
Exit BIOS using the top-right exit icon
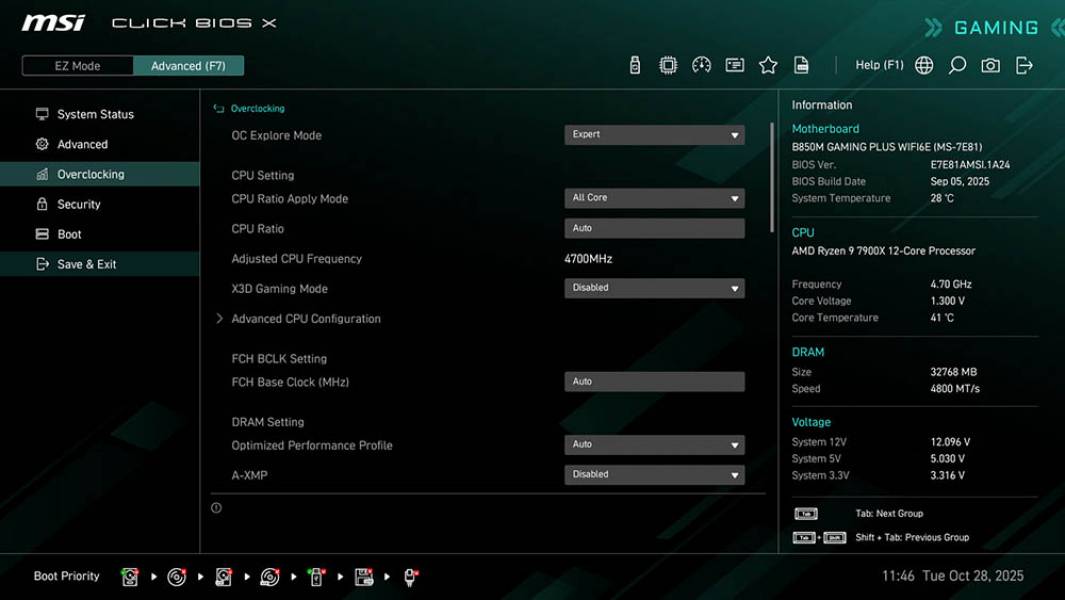[x=1024, y=64]
